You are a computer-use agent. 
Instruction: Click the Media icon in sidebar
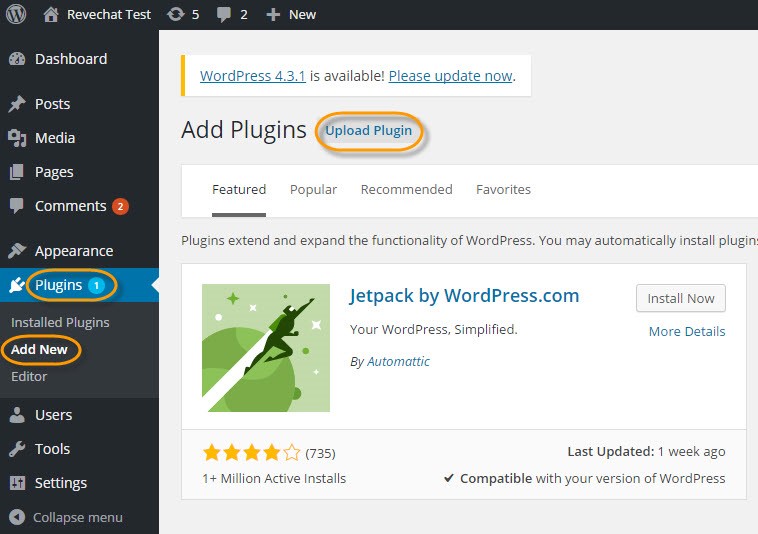17,138
